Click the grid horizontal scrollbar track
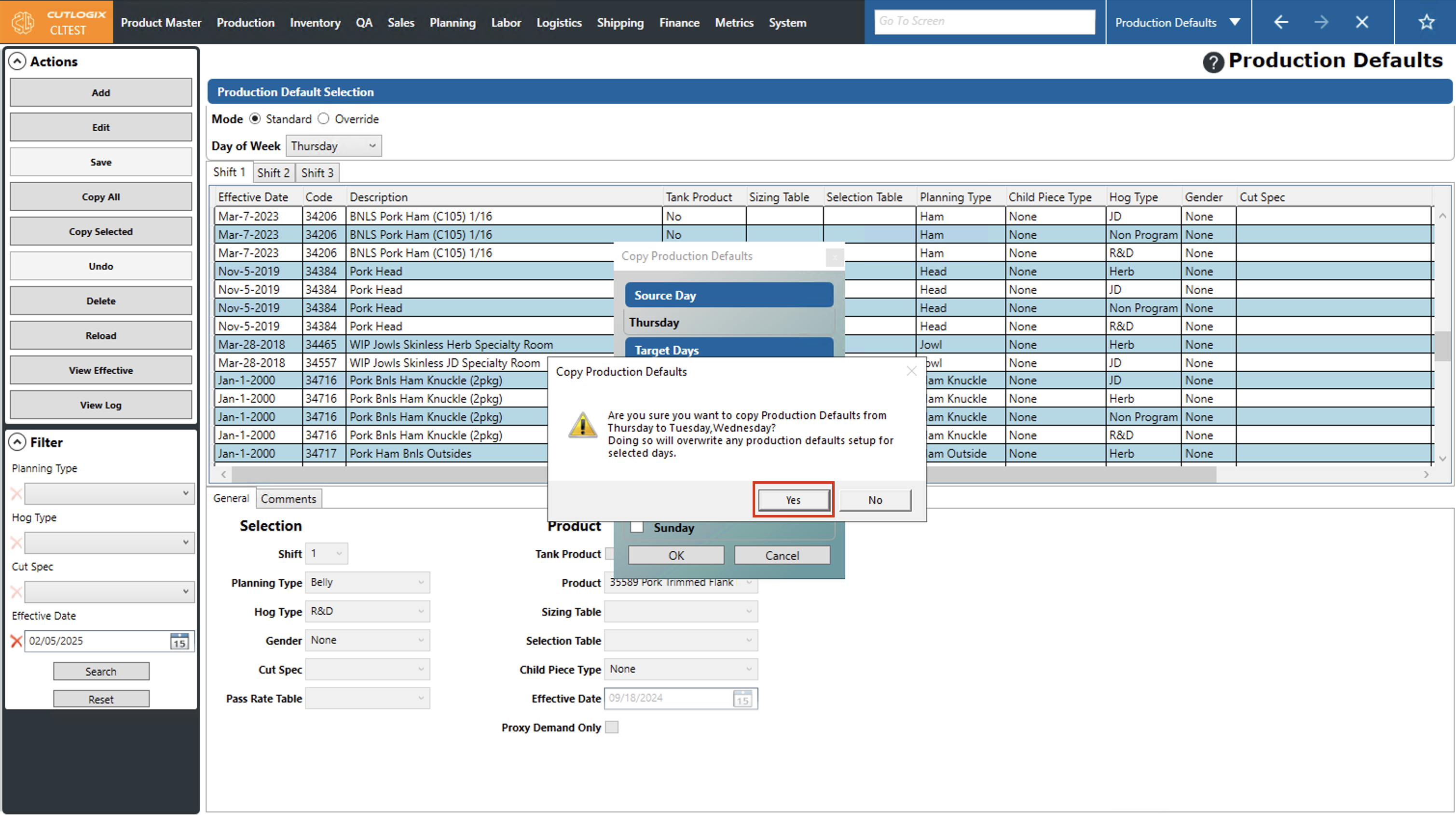 coord(1317,475)
